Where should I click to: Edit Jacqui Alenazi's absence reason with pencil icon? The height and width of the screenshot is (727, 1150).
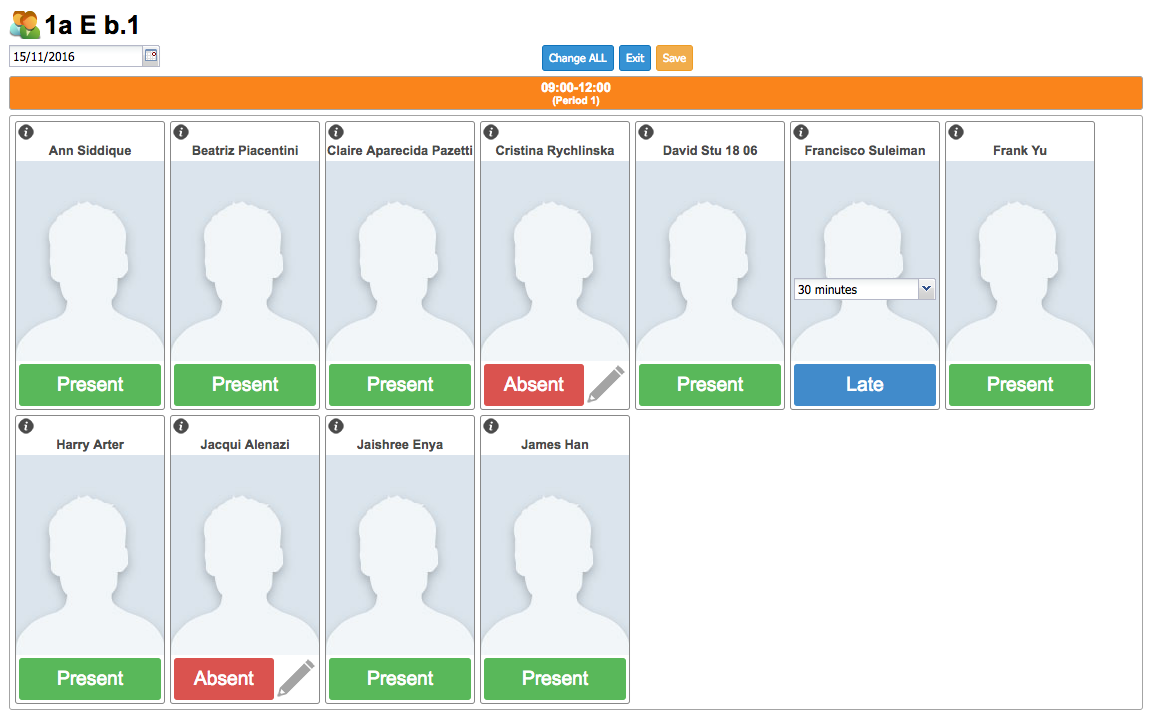click(x=296, y=675)
